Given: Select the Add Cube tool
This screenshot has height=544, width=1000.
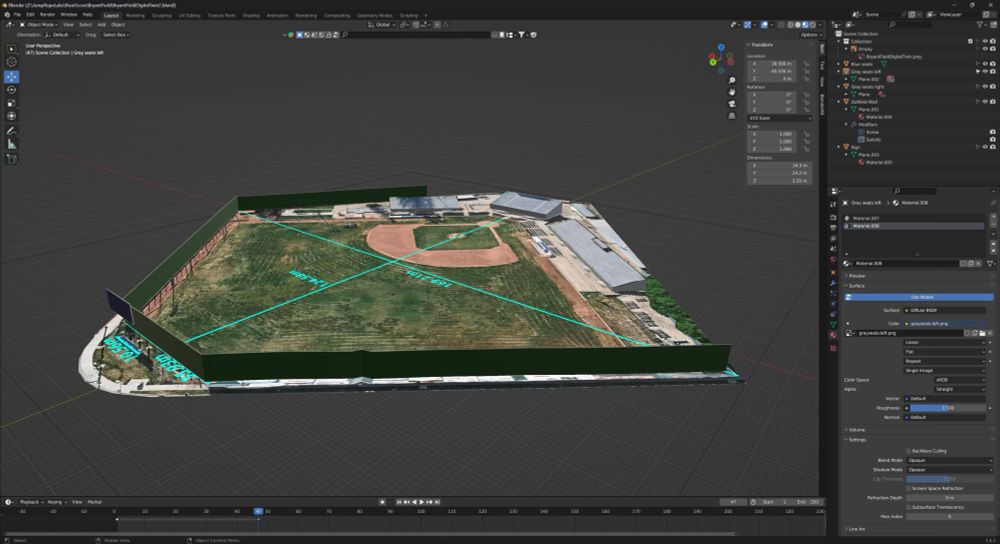Looking at the screenshot, I should point(11,159).
